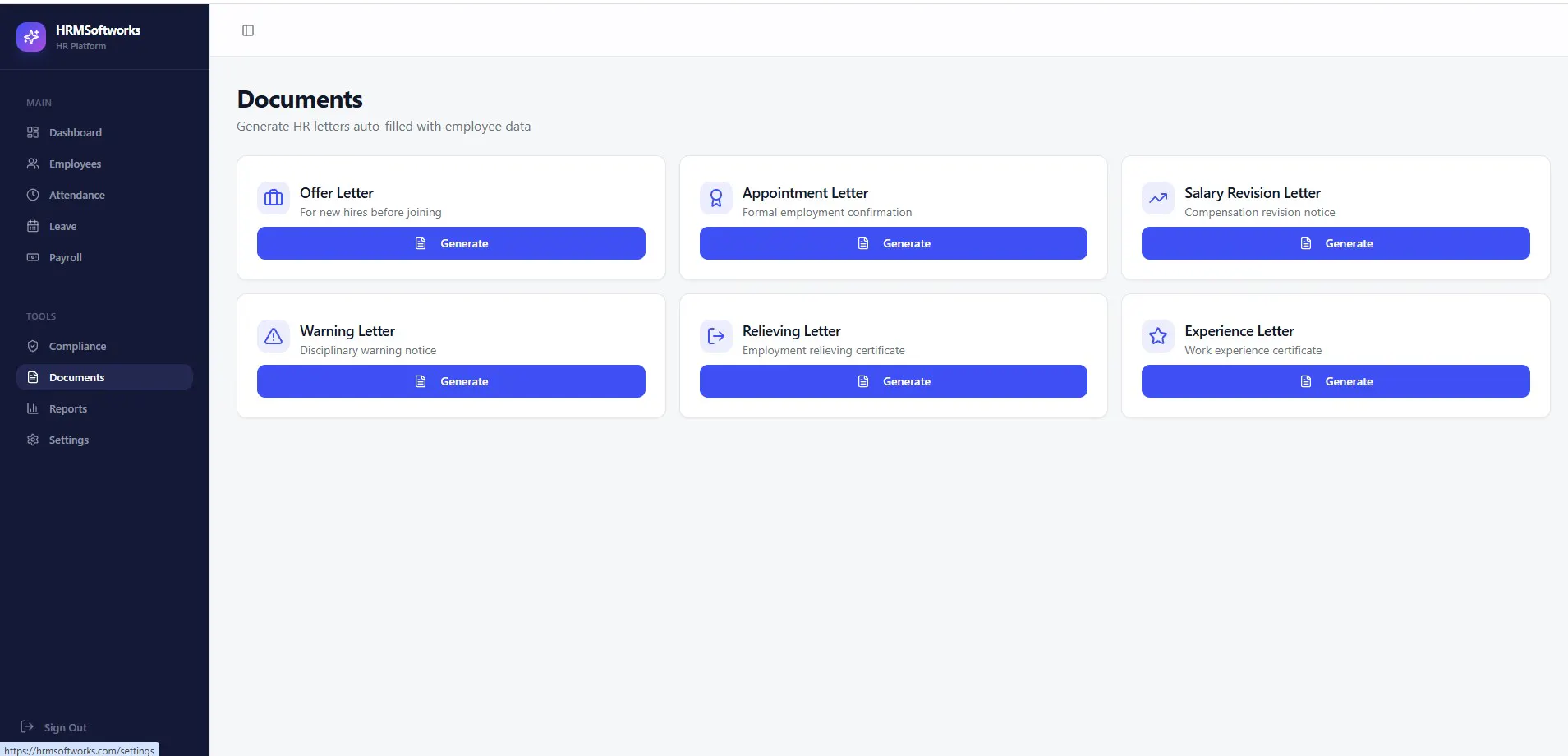Image resolution: width=1568 pixels, height=756 pixels.
Task: Click the Warning Letter card title
Action: [347, 331]
